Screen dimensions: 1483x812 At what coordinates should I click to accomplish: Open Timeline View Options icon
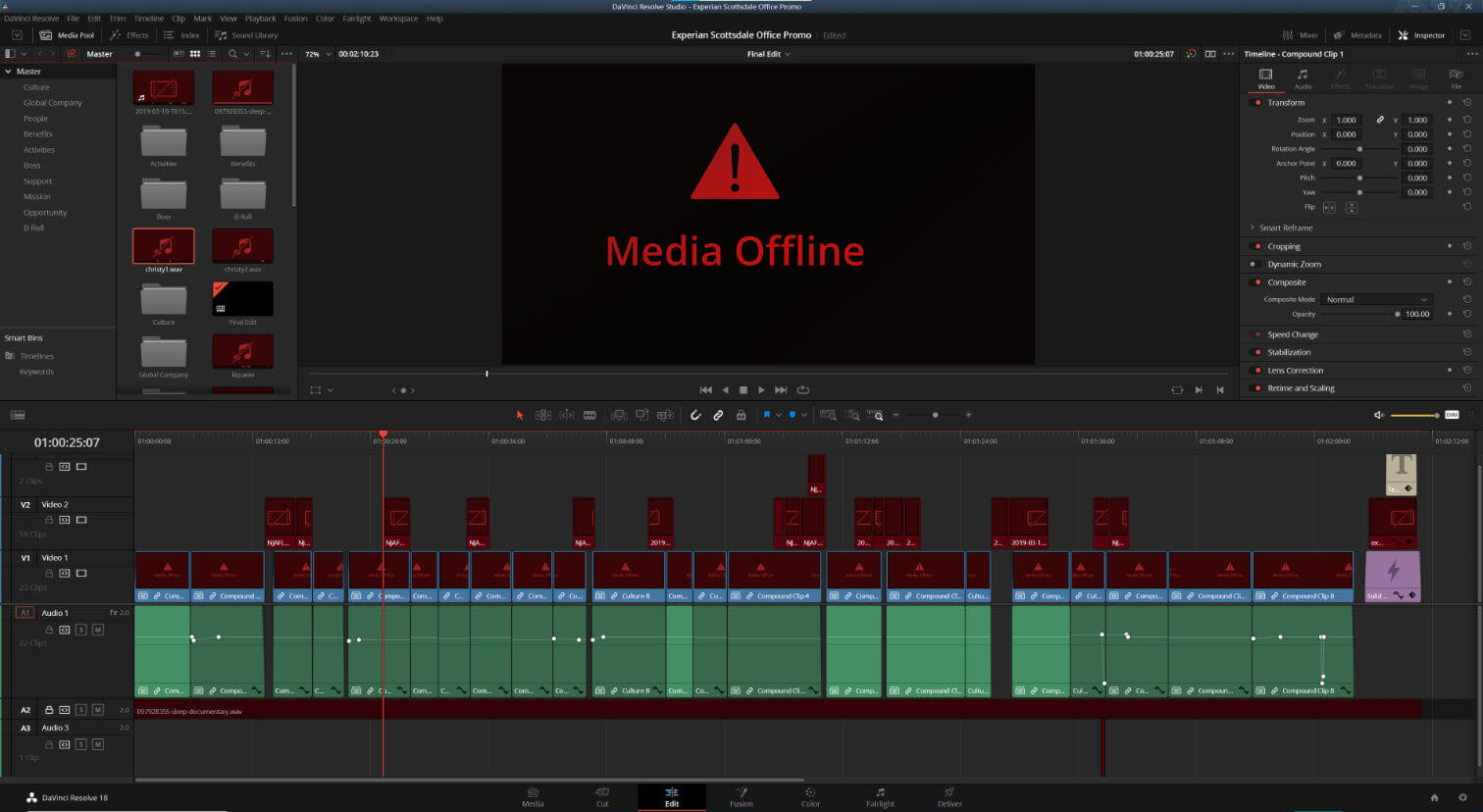tap(18, 415)
